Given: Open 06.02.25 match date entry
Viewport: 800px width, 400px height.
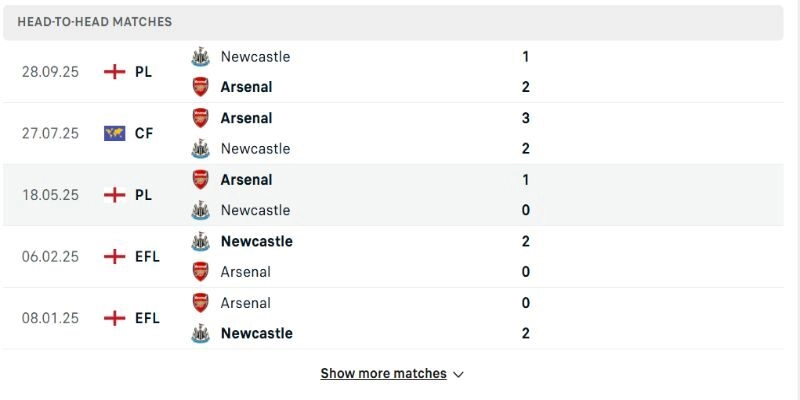Looking at the screenshot, I should [x=50, y=257].
